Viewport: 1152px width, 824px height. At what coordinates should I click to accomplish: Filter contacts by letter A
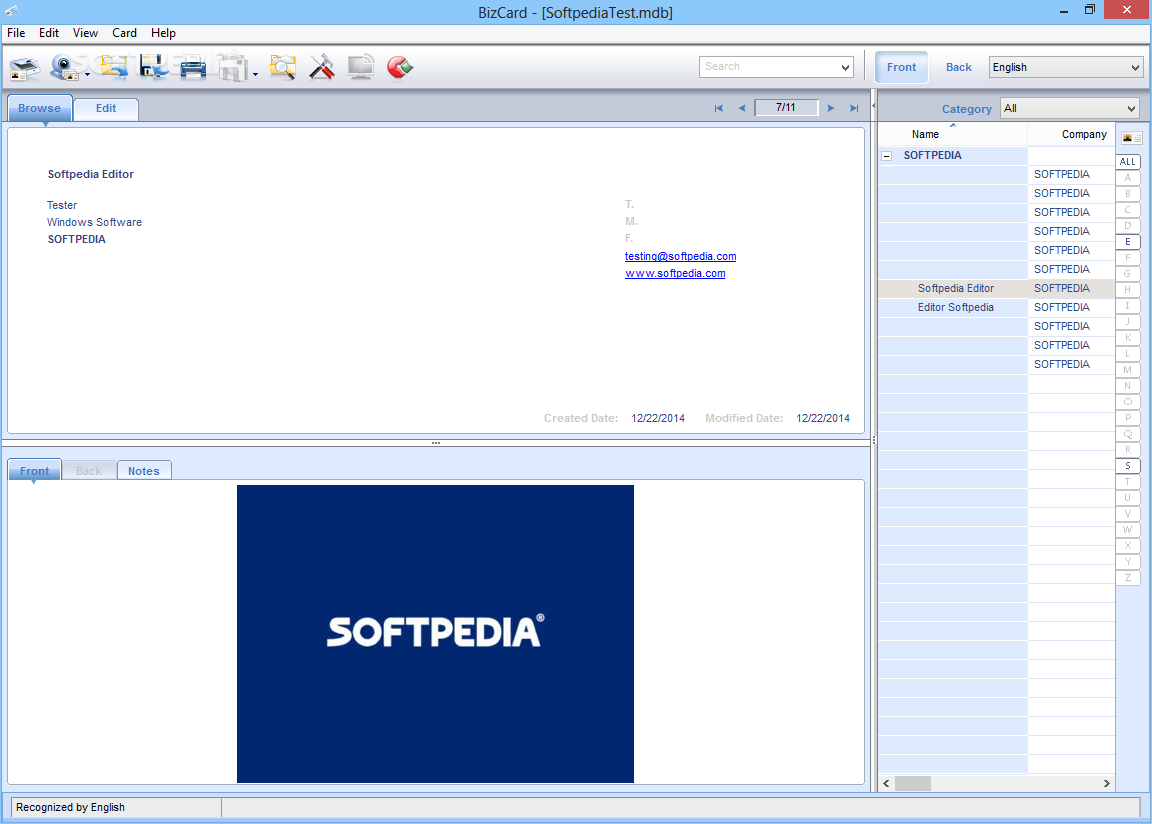pyautogui.click(x=1128, y=178)
